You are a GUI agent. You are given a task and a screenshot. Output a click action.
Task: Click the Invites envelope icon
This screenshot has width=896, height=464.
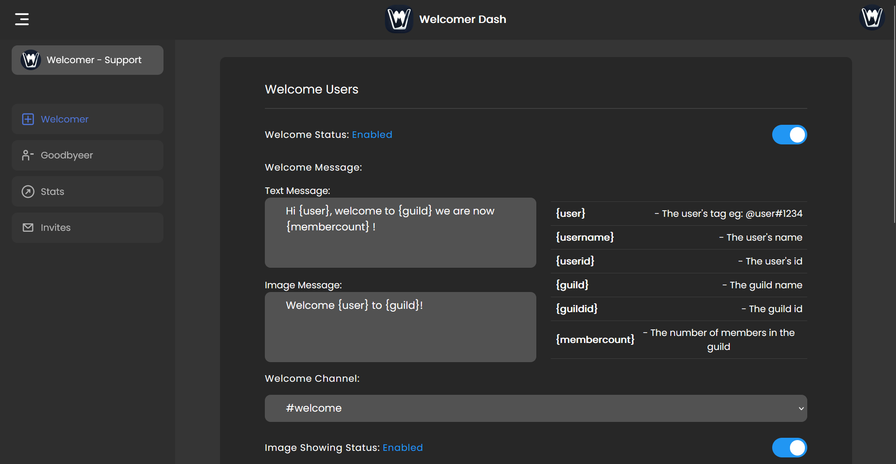click(28, 227)
